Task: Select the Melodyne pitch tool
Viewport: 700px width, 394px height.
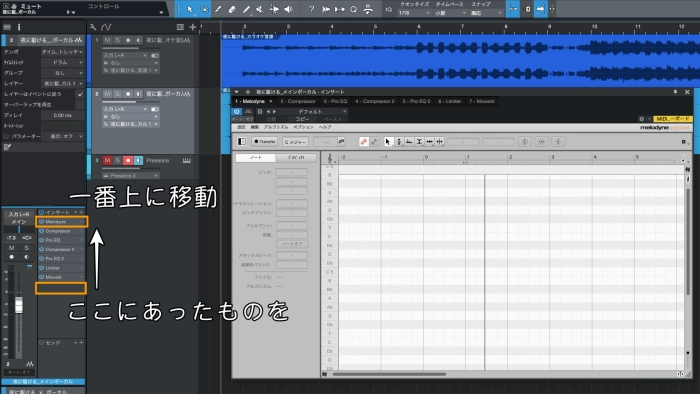Action: (x=398, y=141)
